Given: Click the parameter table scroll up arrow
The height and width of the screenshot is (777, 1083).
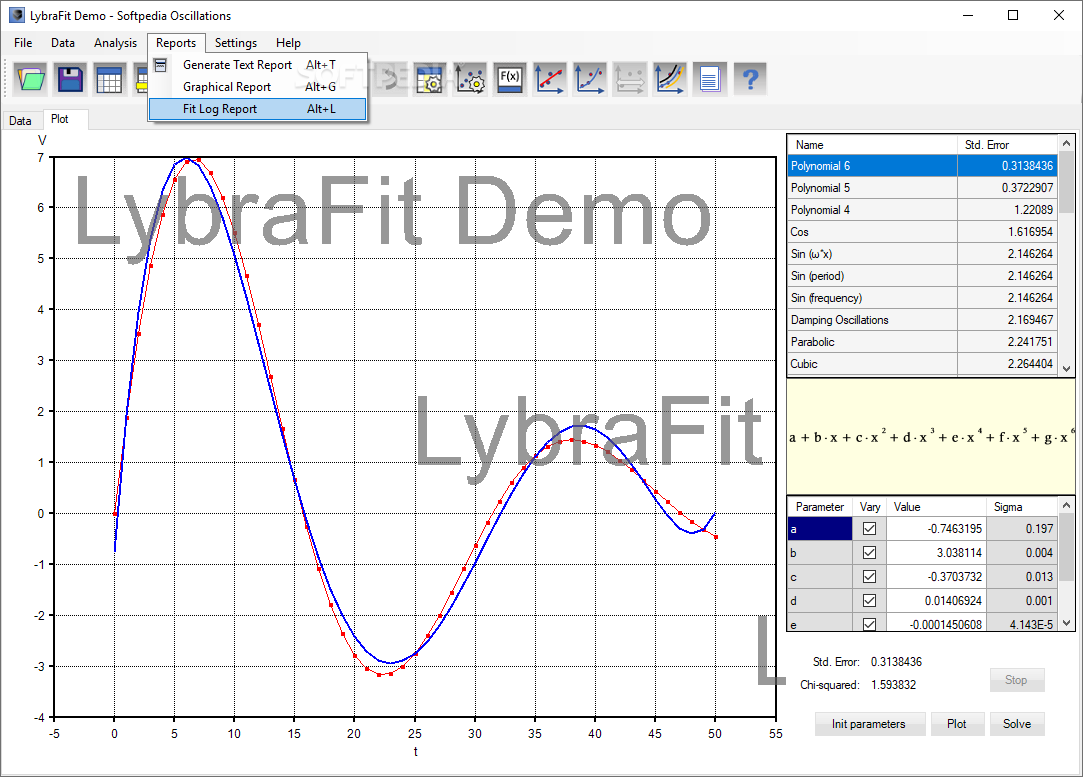Looking at the screenshot, I should (1066, 506).
